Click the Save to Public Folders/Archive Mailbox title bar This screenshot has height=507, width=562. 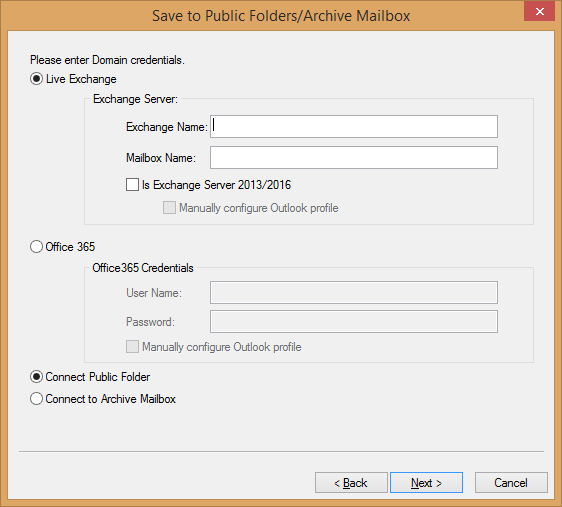tap(281, 16)
